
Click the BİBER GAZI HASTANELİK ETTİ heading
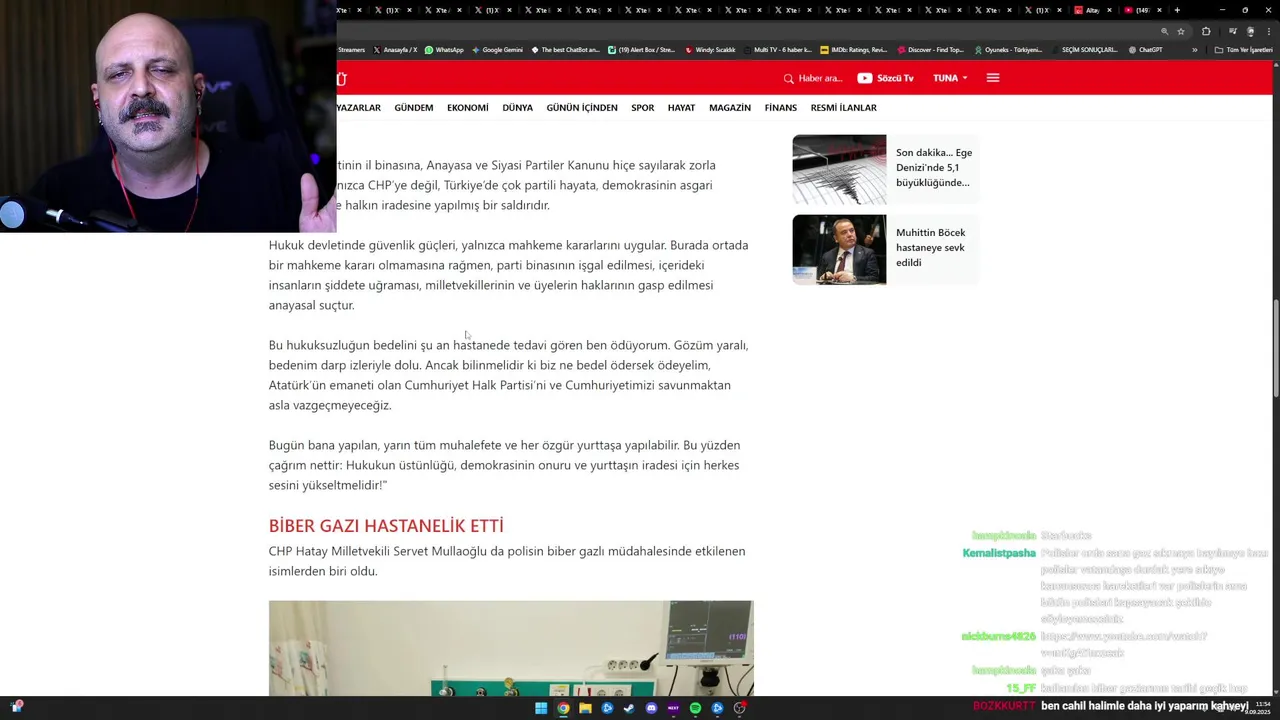pos(386,526)
